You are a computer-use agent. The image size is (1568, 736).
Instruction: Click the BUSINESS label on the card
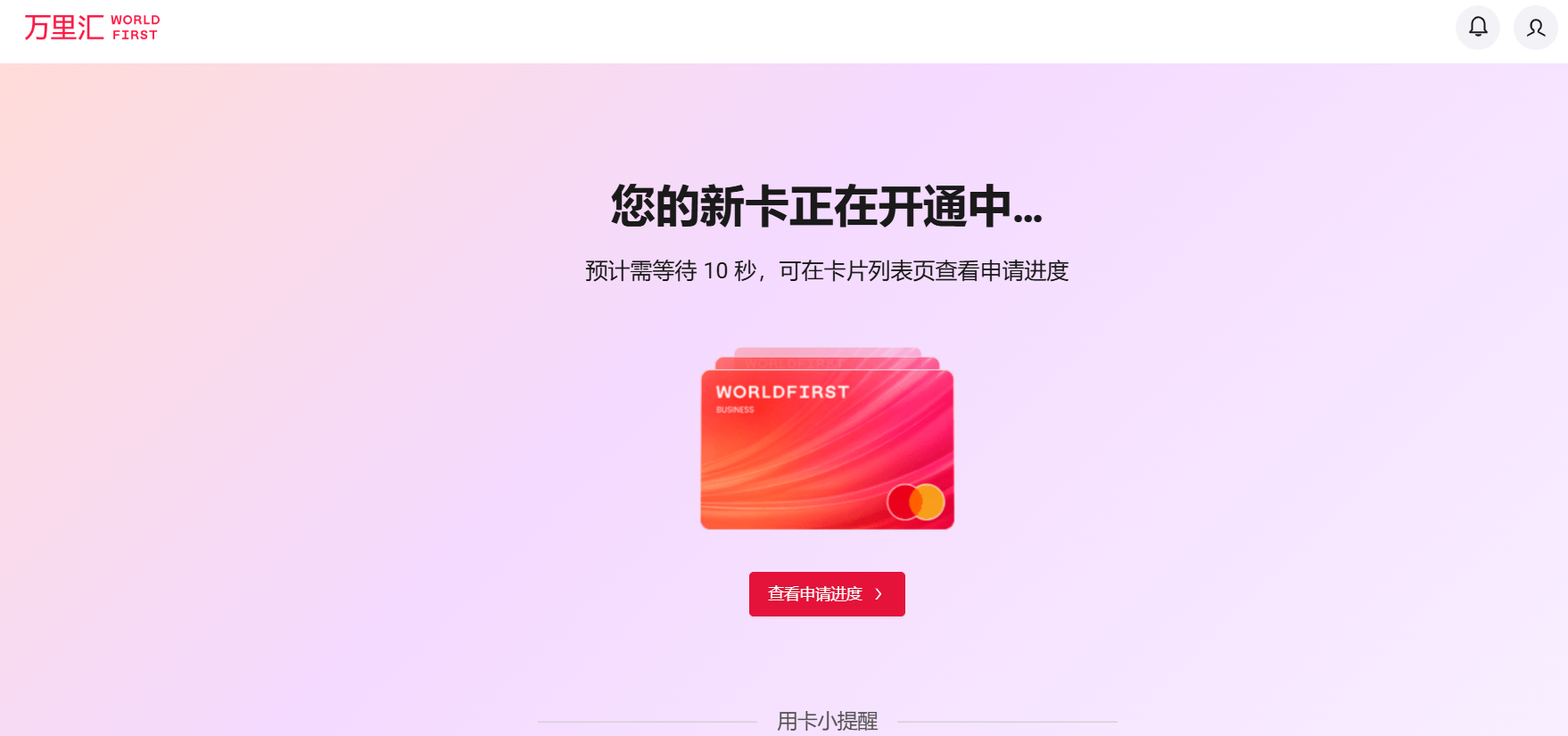point(735,410)
